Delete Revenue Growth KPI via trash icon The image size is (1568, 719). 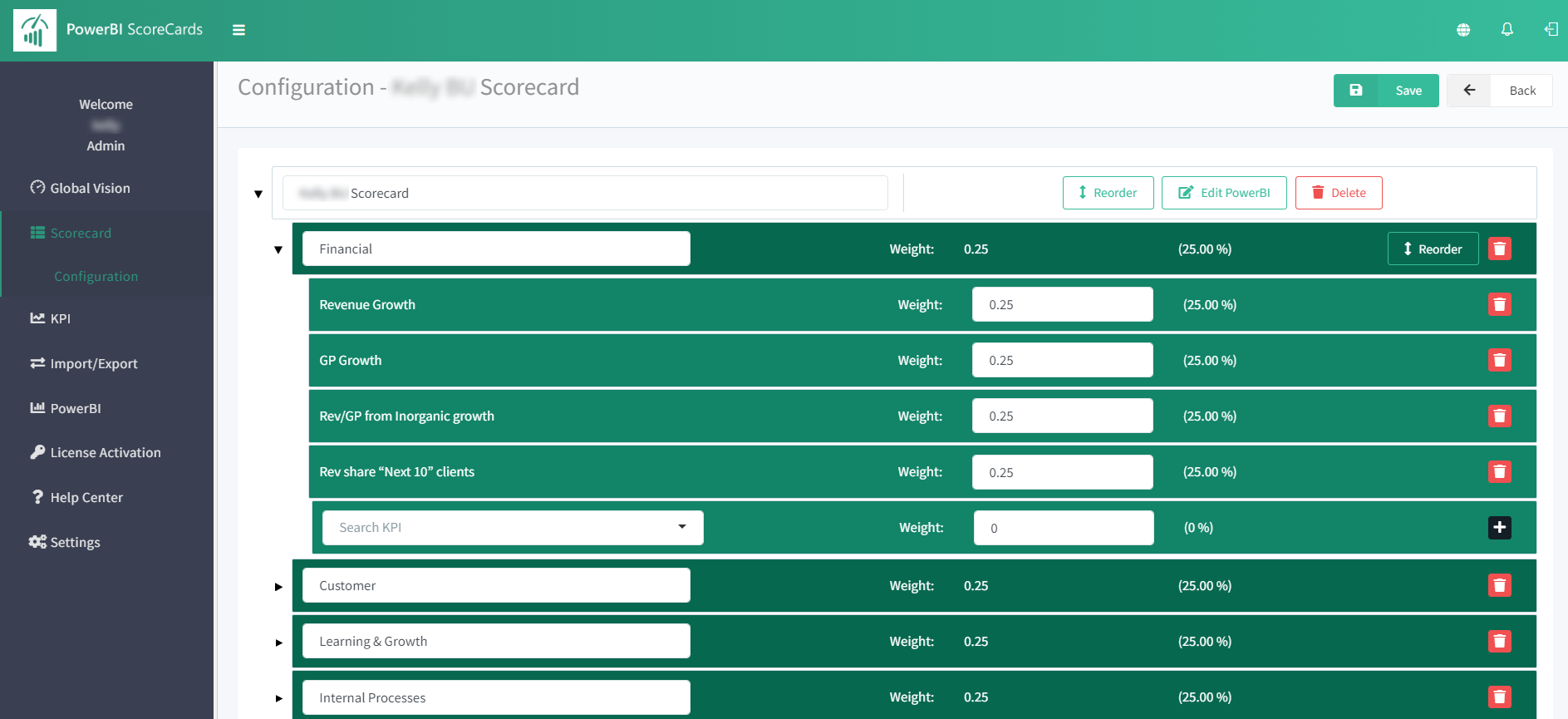[x=1499, y=304]
